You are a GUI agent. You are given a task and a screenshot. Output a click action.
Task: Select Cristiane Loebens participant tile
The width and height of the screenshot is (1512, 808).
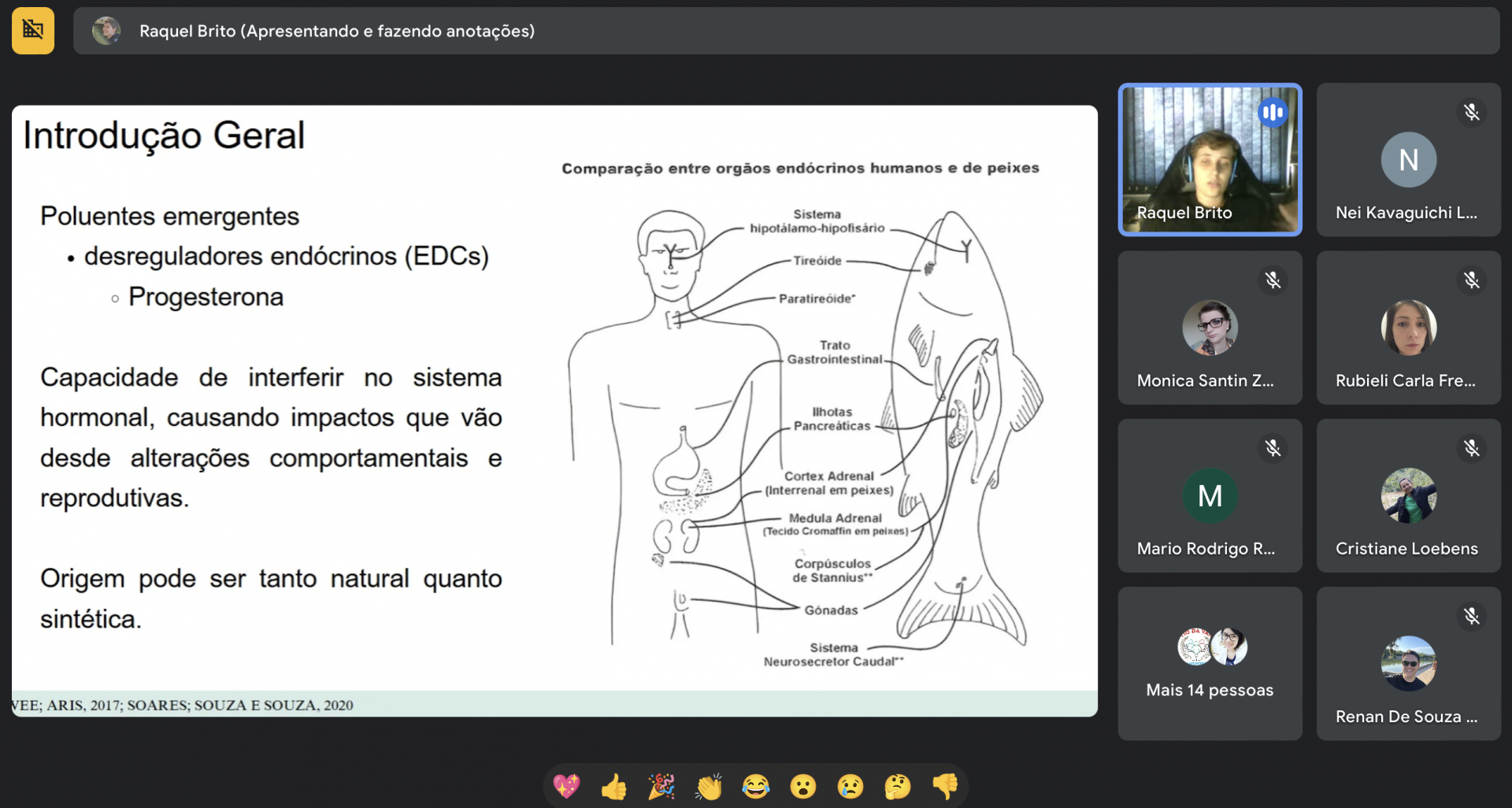[1408, 495]
